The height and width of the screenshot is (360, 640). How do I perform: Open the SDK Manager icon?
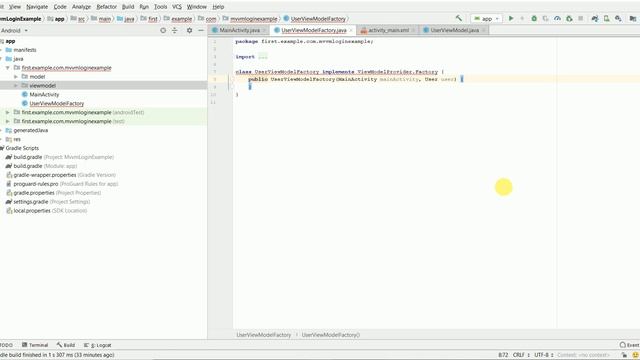click(618, 18)
